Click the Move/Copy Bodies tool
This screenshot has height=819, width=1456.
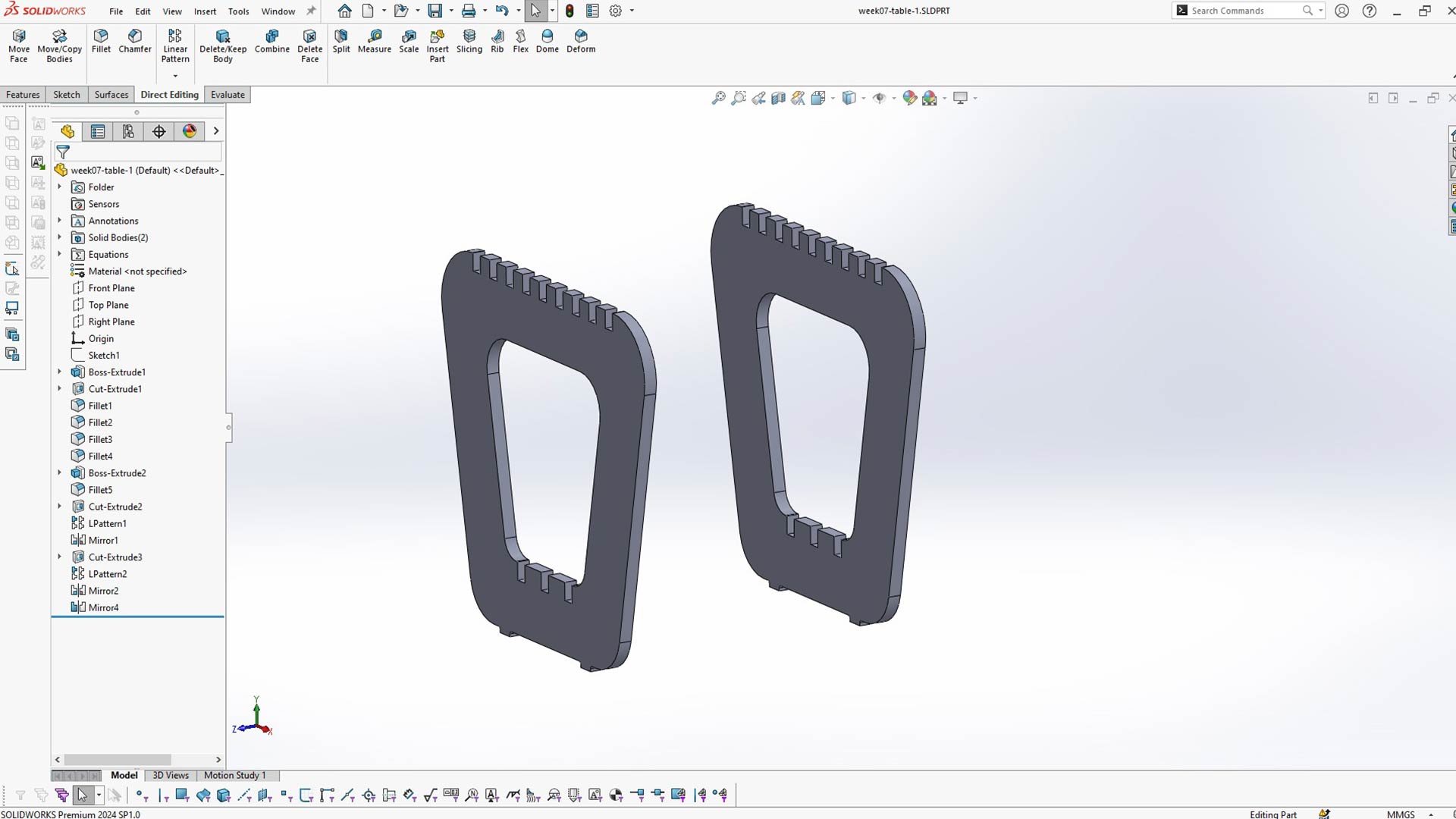coord(59,45)
